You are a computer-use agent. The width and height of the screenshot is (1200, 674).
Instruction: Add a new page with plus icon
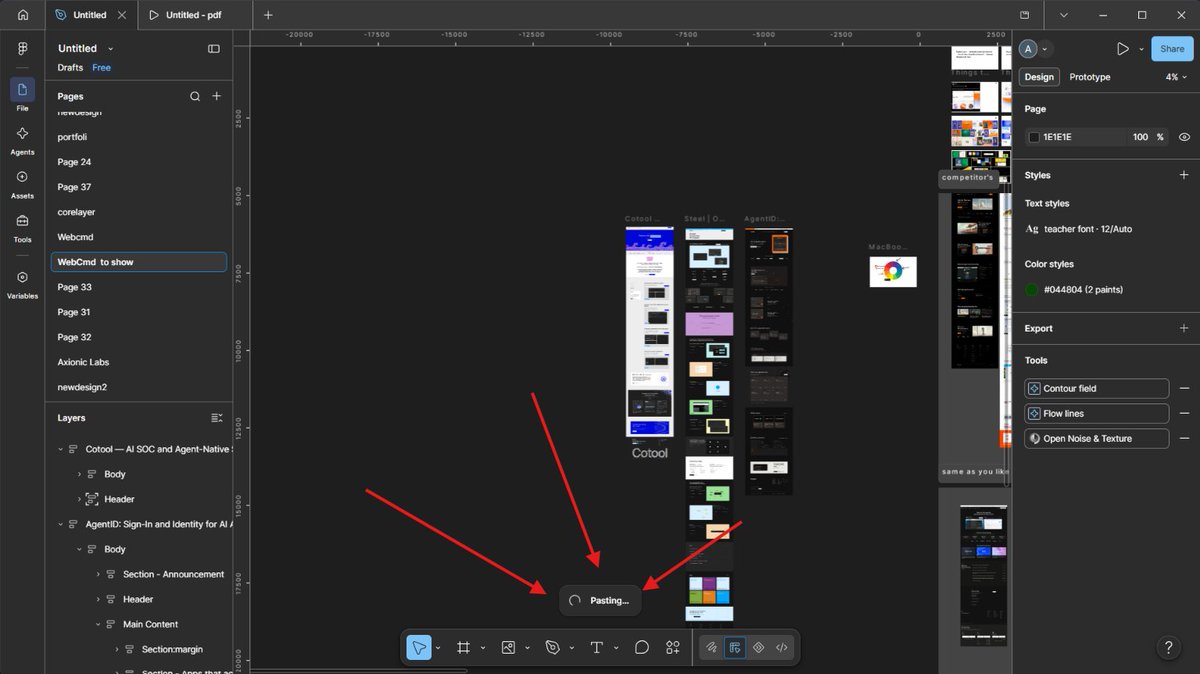coord(216,97)
